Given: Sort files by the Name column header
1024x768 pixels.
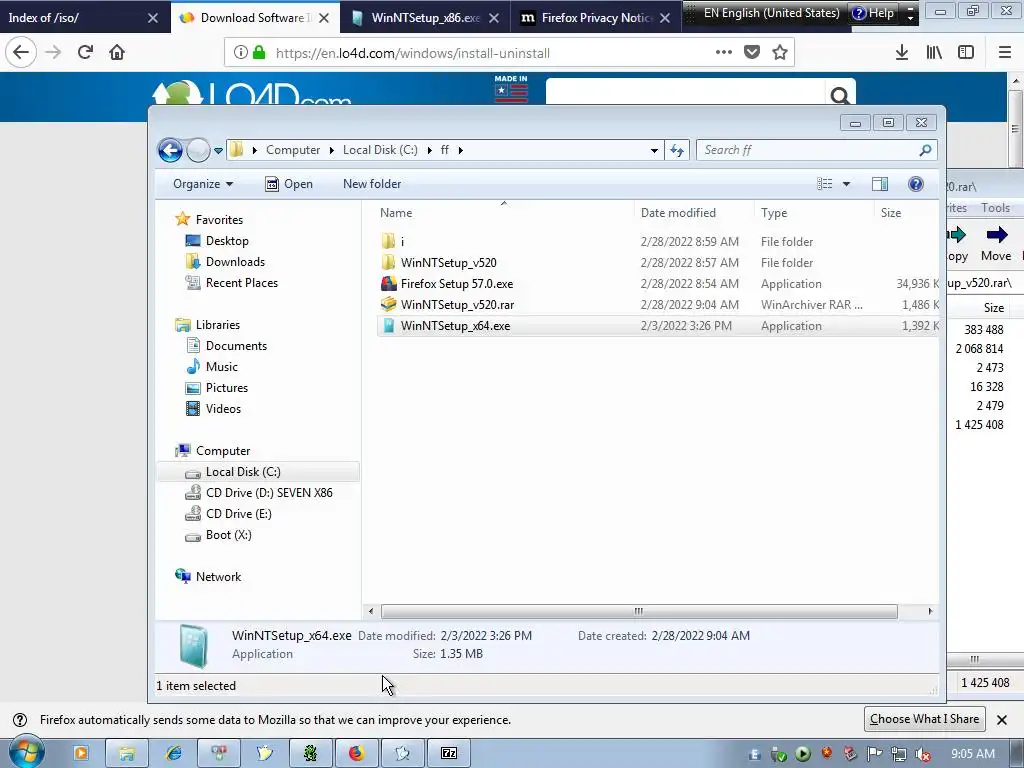Looking at the screenshot, I should 504,213.
